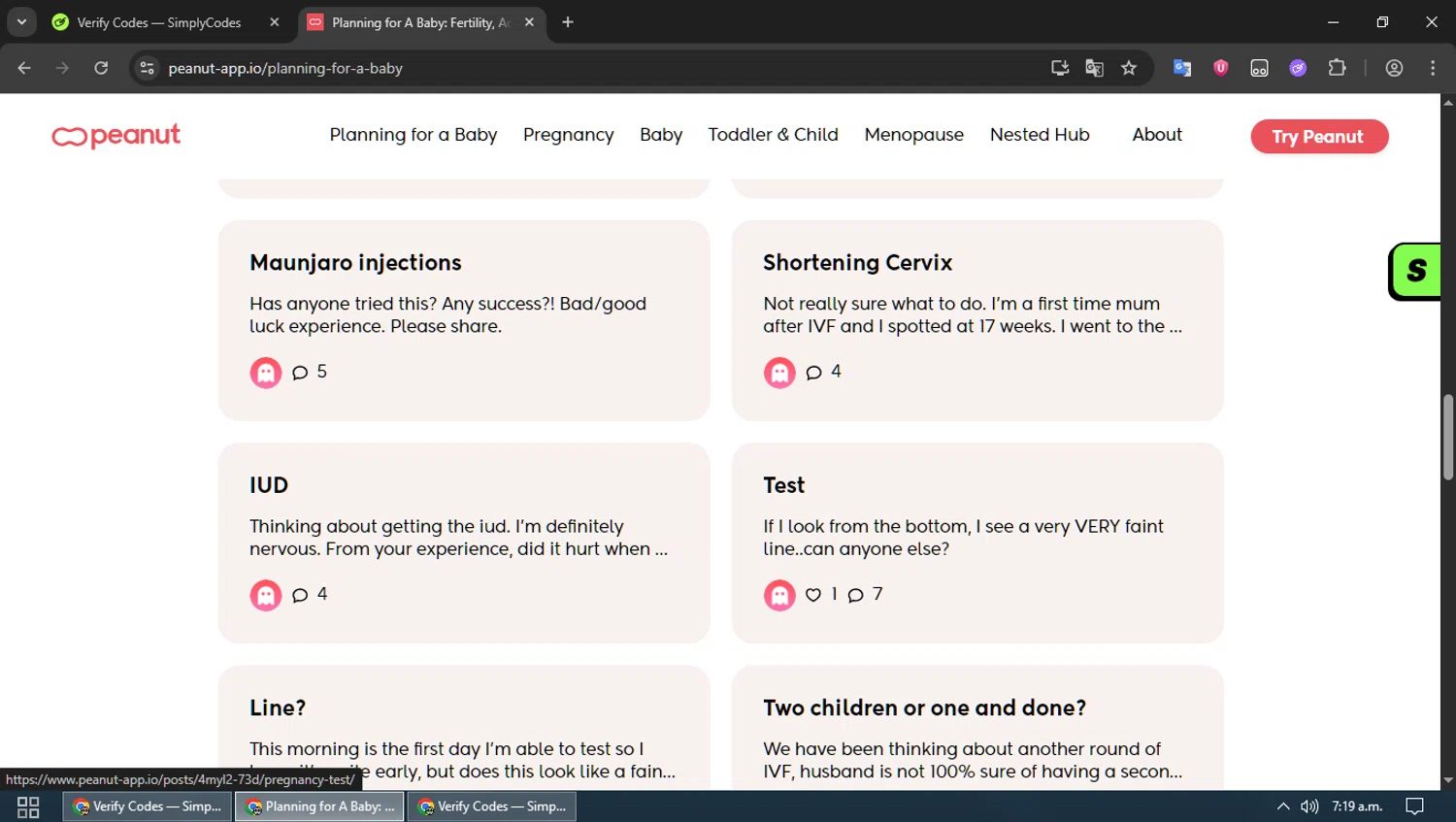Viewport: 1456px width, 822px height.
Task: Open the Nested Hub nav item
Action: 1040,135
